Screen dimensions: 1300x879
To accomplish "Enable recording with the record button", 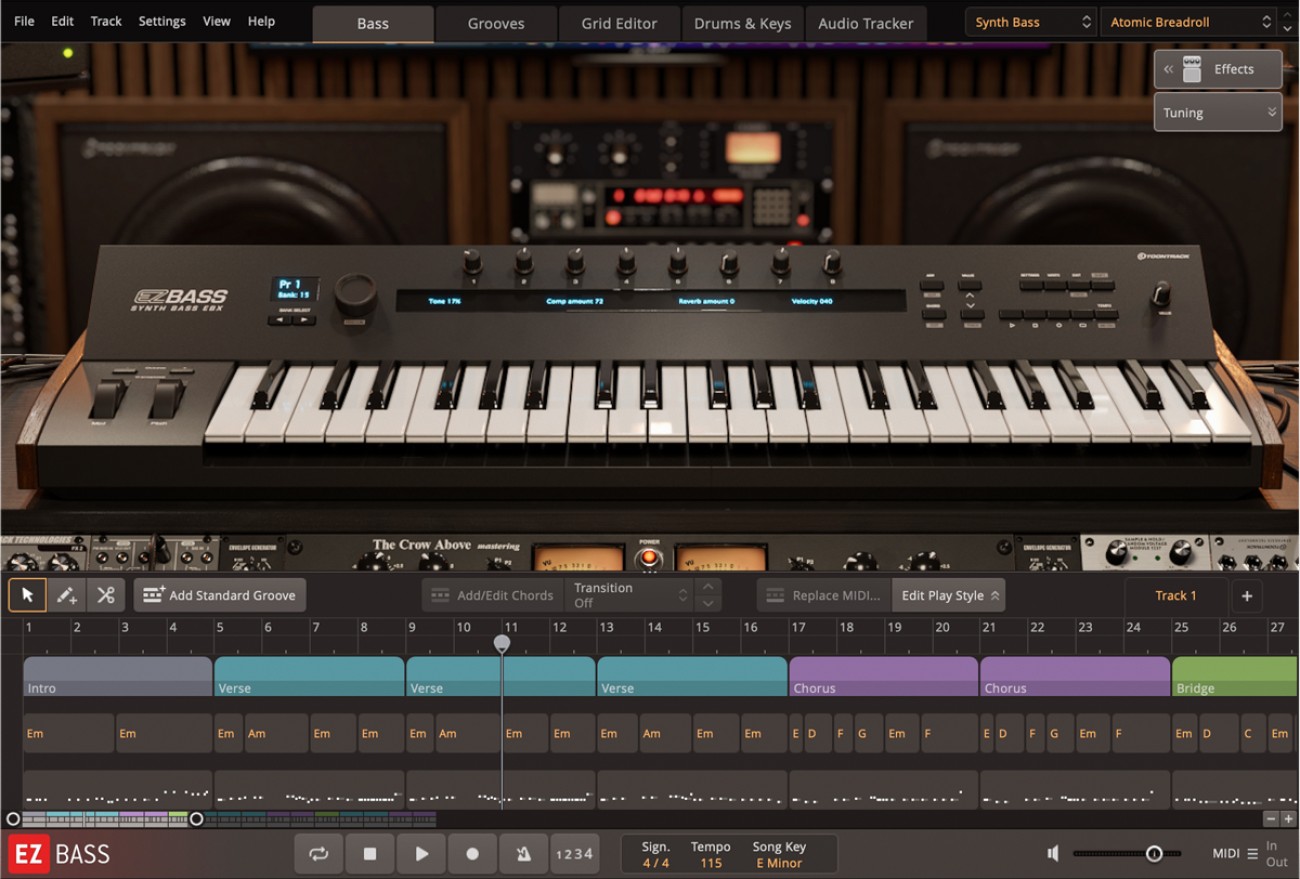I will pyautogui.click(x=472, y=853).
